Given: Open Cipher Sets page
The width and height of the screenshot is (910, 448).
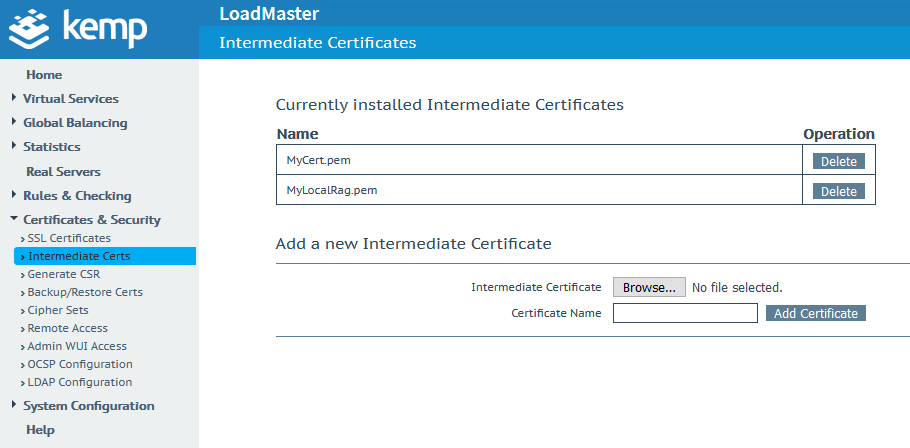Looking at the screenshot, I should (x=58, y=310).
